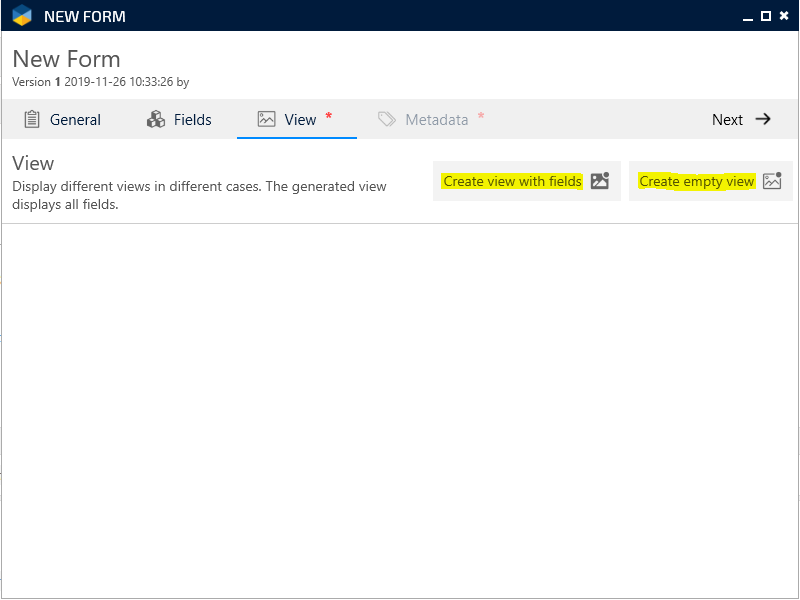
Task: Click the clipboard icon on the General tab
Action: click(32, 119)
